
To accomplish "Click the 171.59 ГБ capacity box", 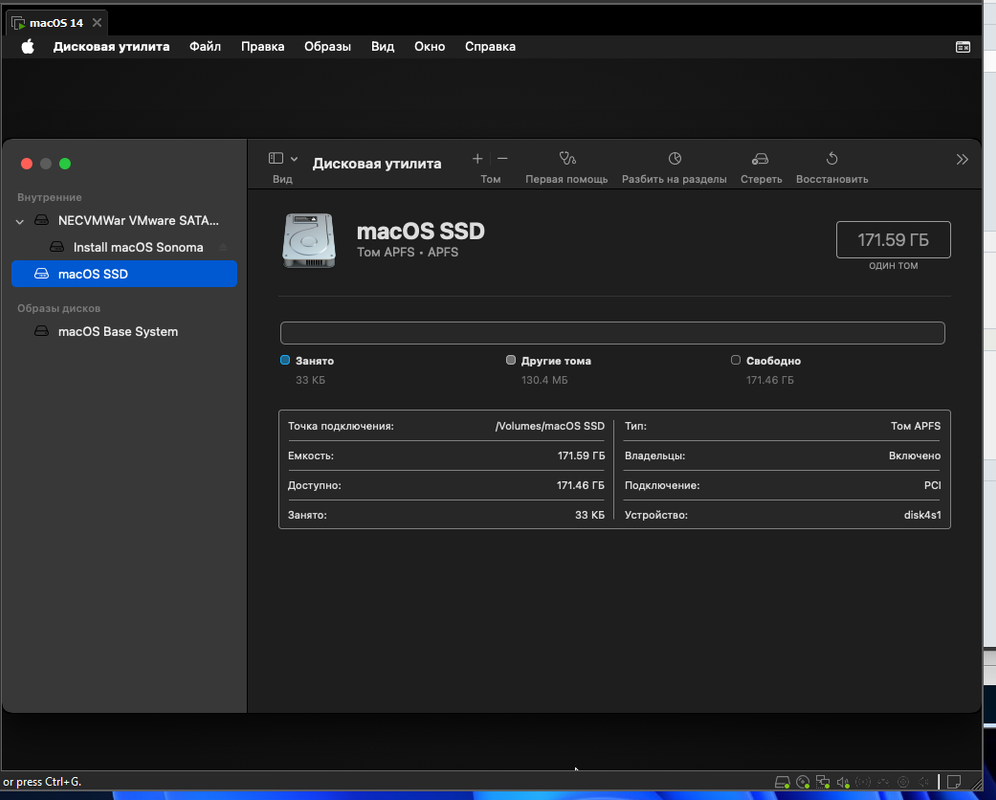I will click(893, 240).
